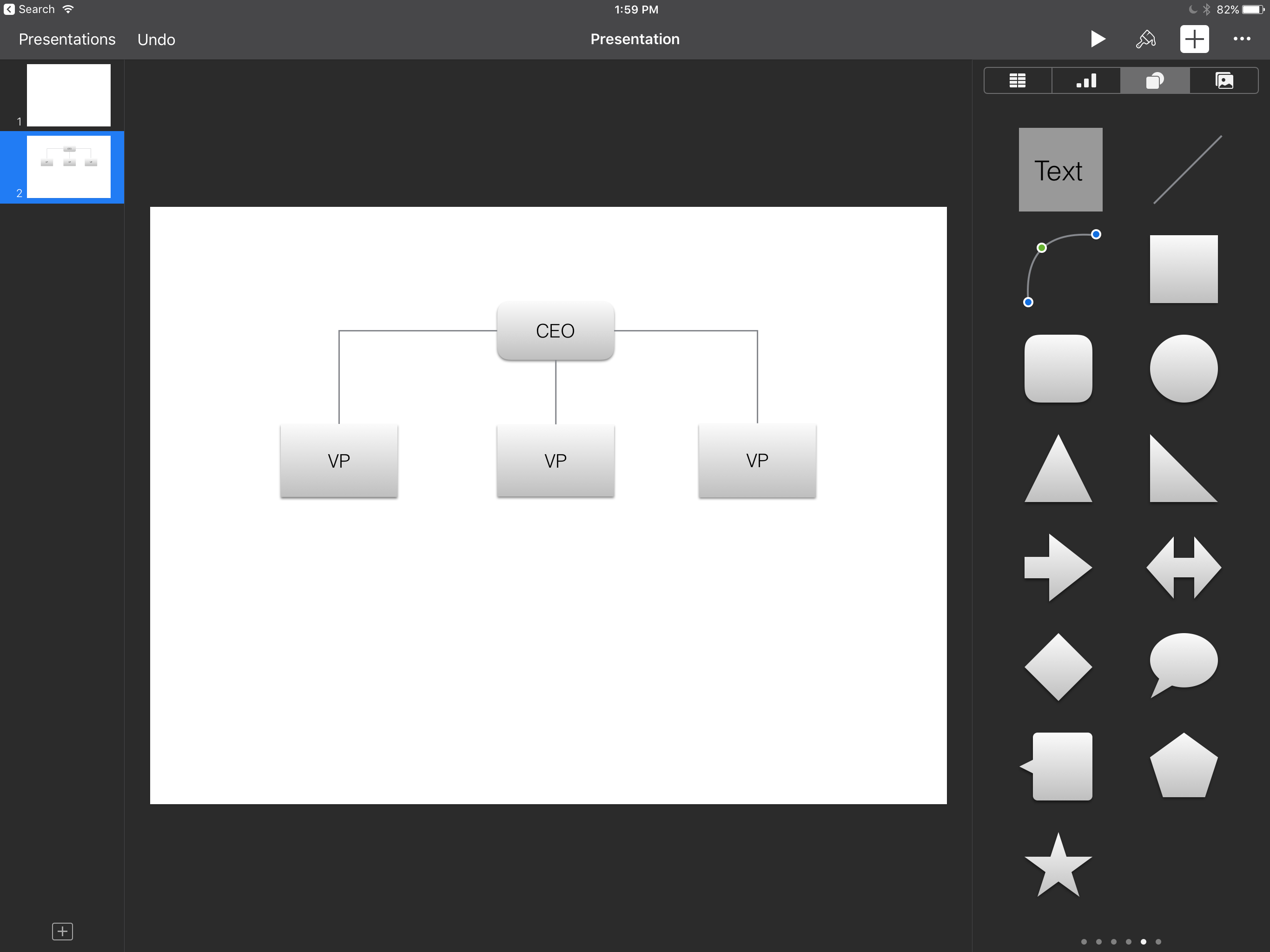This screenshot has height=952, width=1270.
Task: Insert a straight line shape
Action: (x=1187, y=170)
